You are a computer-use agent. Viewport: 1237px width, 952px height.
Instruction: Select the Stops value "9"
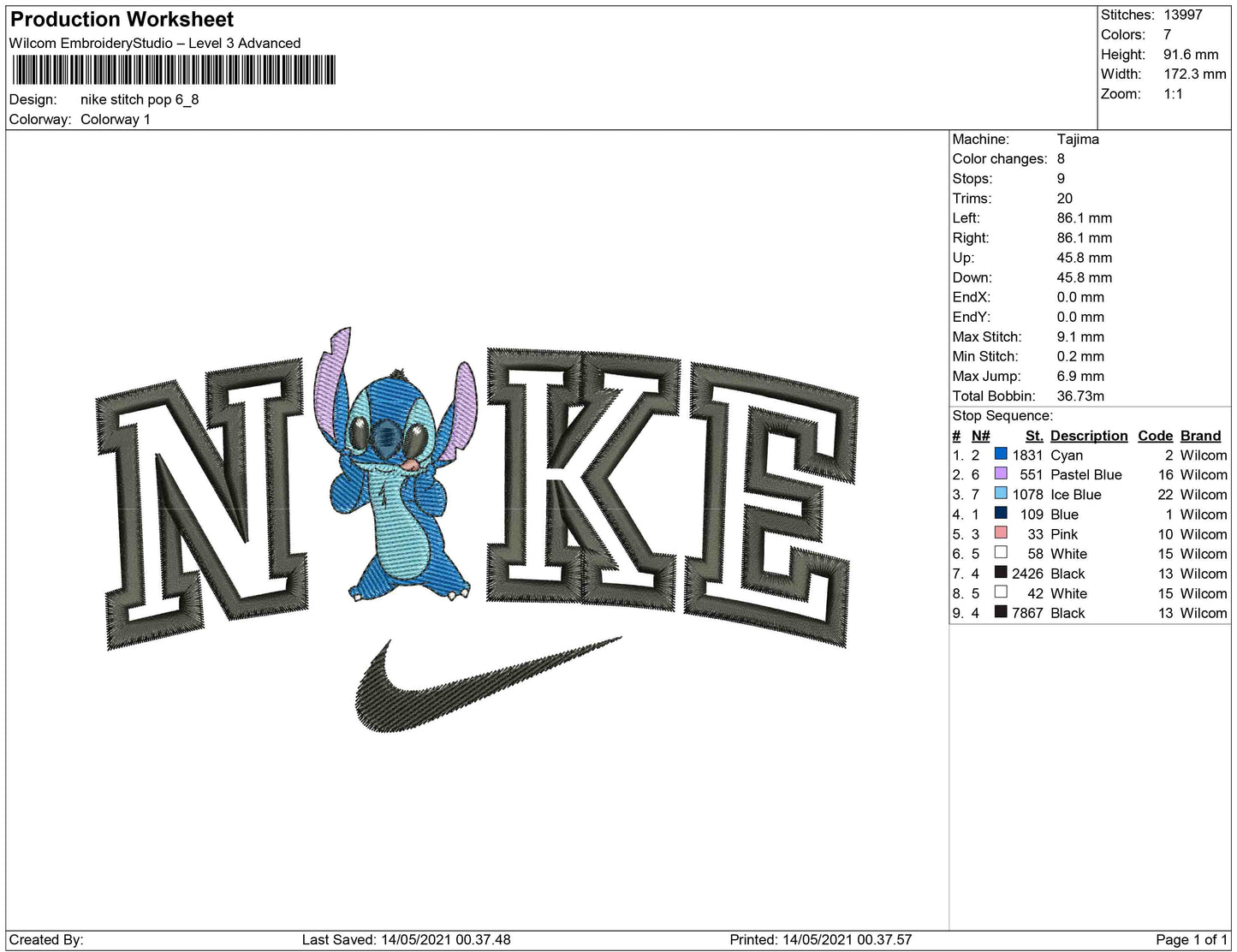click(1061, 178)
